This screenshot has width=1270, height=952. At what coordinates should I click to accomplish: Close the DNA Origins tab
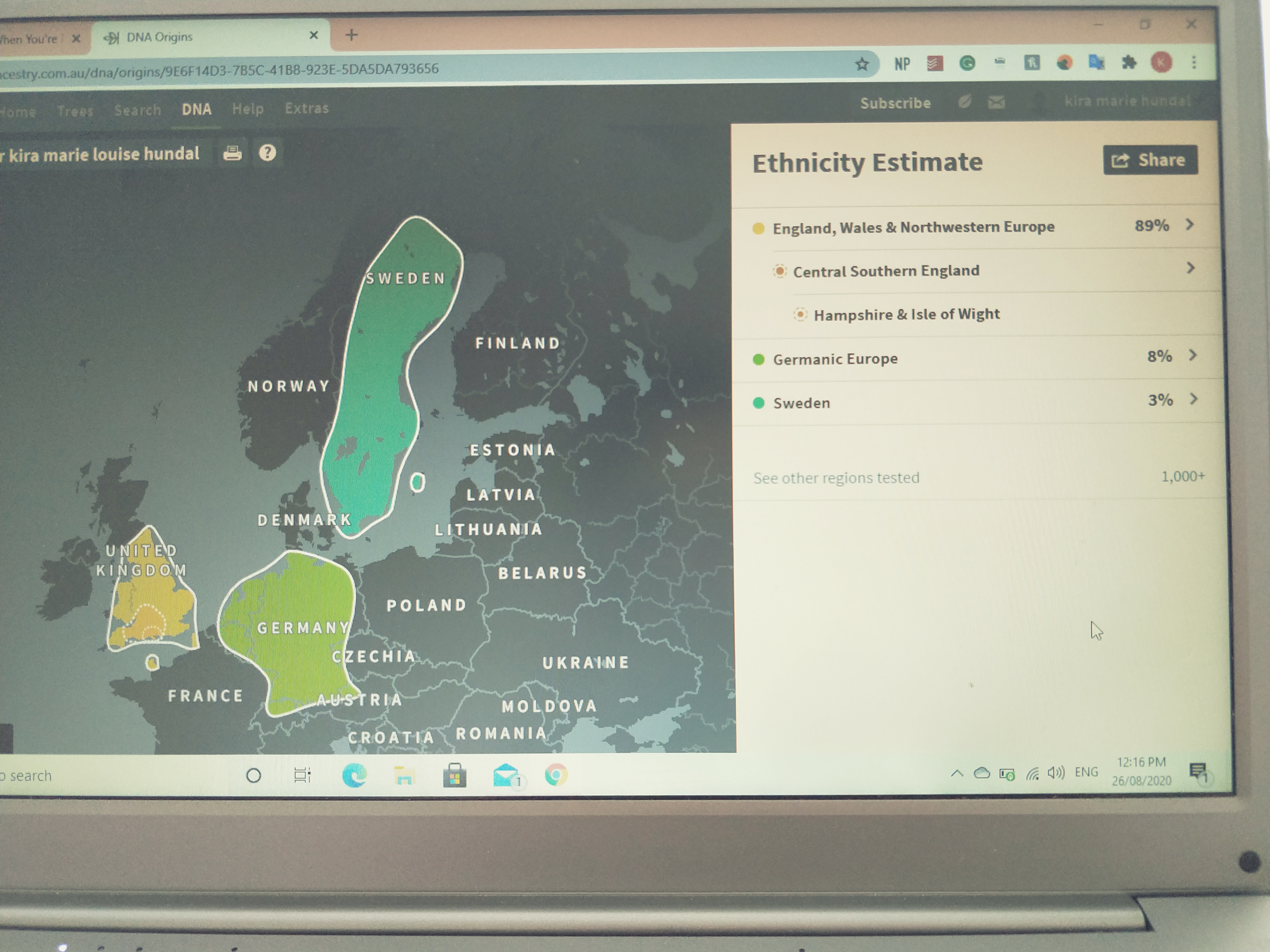pos(313,36)
